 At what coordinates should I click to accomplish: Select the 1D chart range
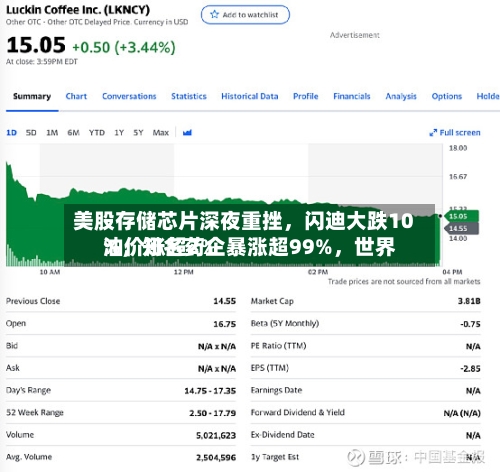[11, 133]
